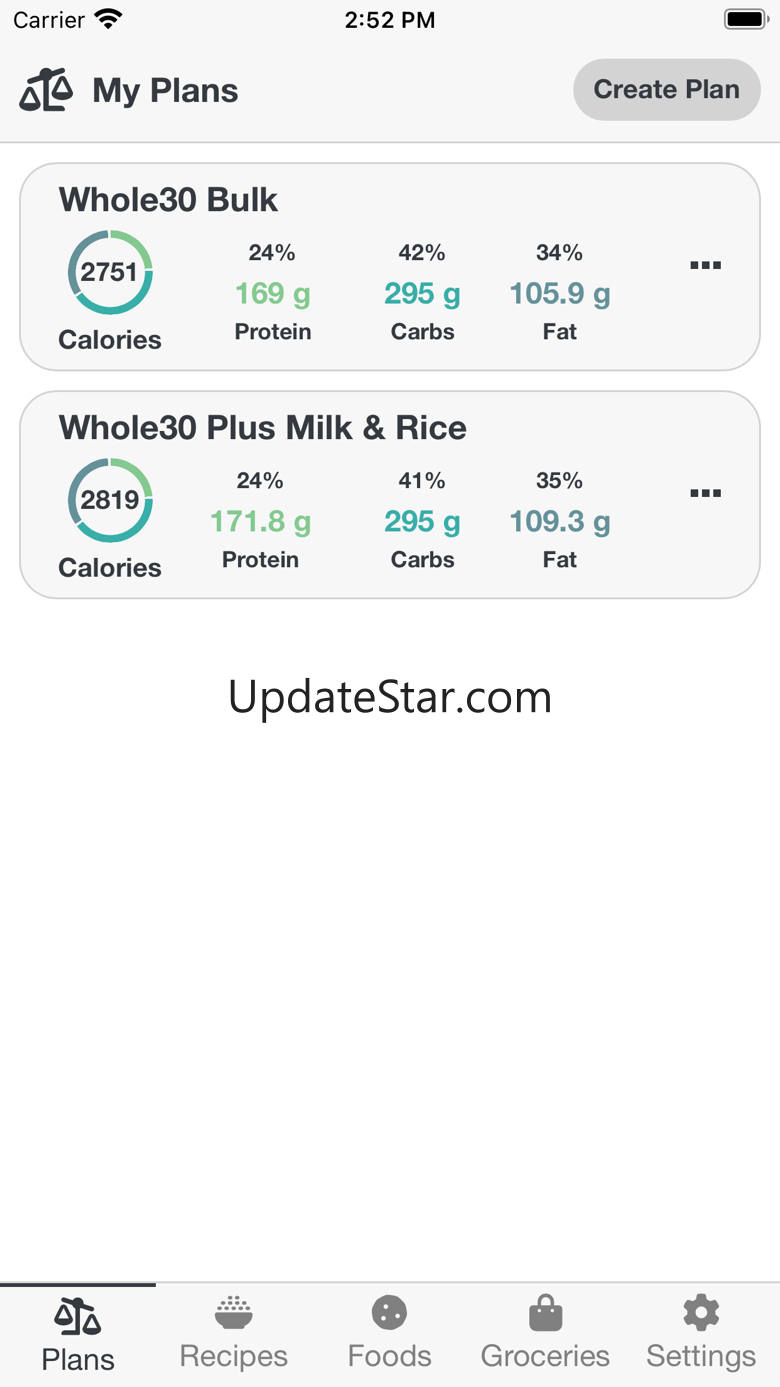780x1387 pixels.
Task: Open the Groceries bag icon tab
Action: (545, 1313)
